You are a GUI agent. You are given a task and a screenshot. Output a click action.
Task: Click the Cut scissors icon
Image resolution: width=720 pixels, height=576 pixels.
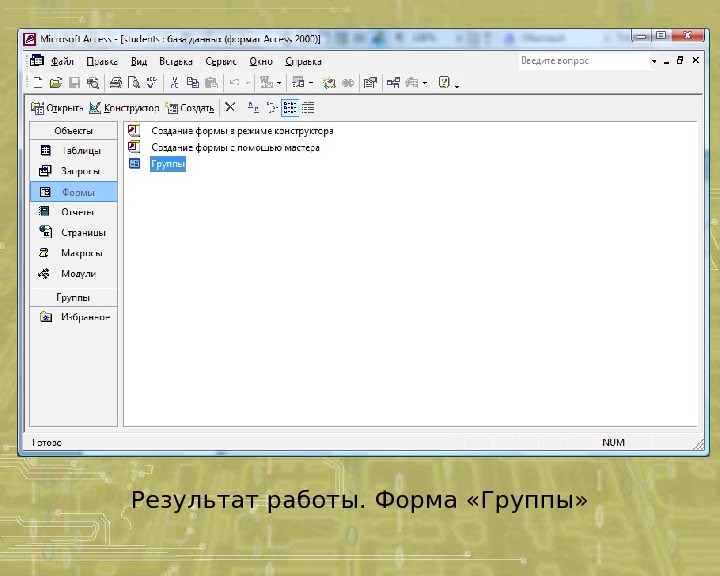pos(174,83)
